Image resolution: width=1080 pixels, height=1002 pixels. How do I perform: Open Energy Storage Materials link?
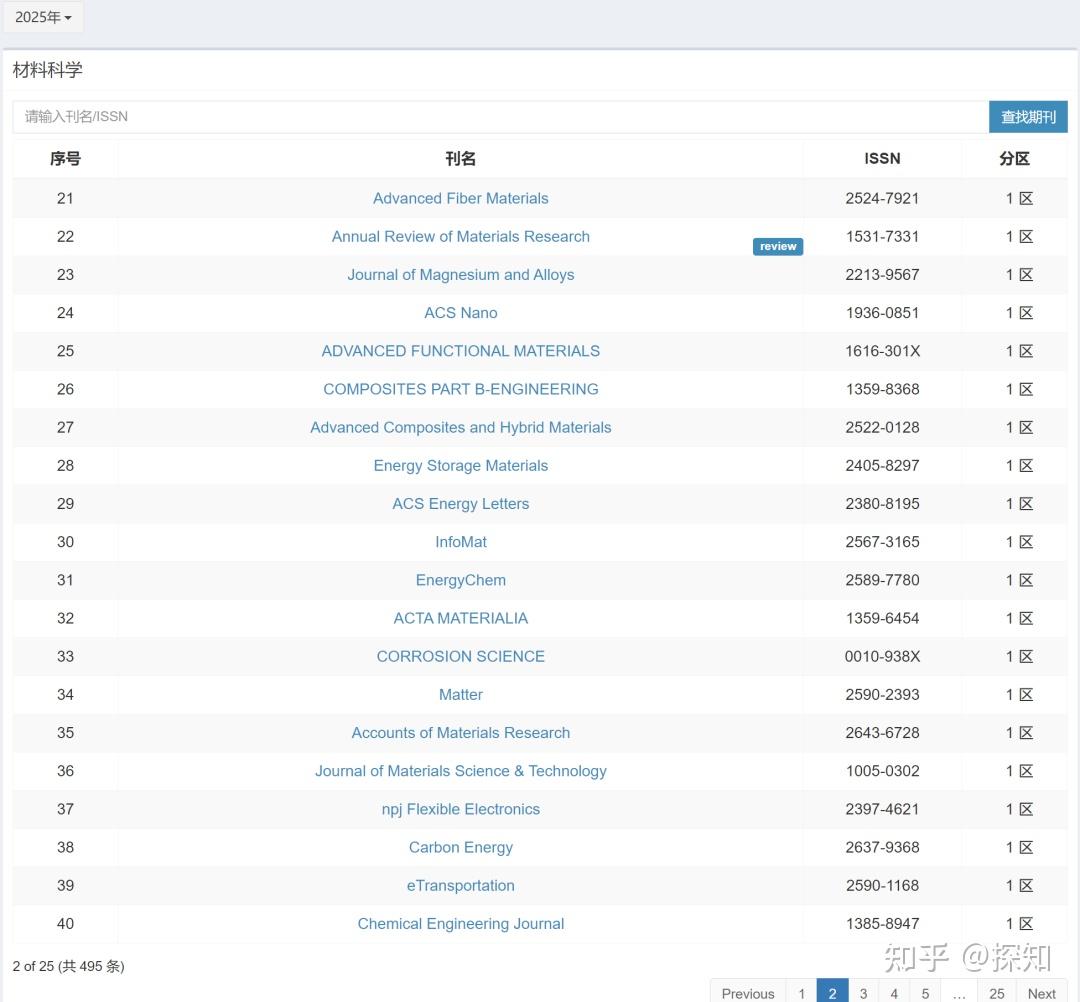click(461, 466)
